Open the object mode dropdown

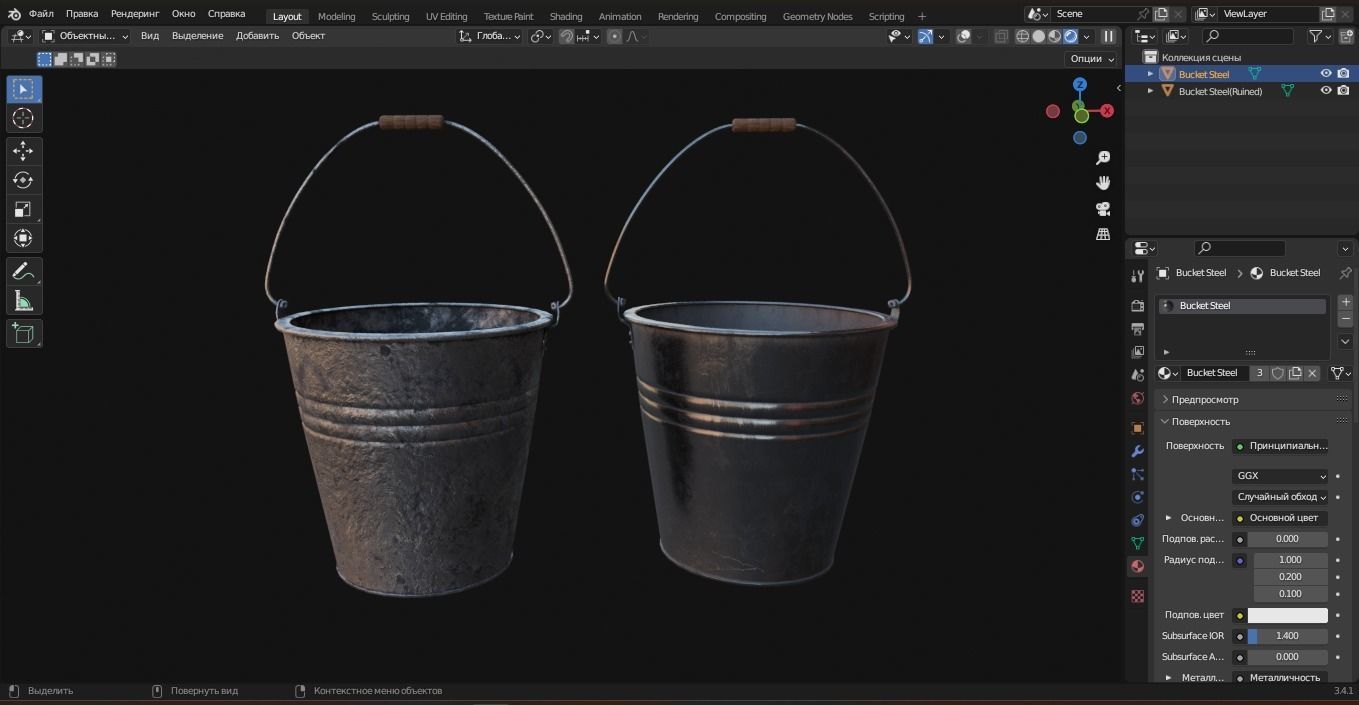pos(85,36)
